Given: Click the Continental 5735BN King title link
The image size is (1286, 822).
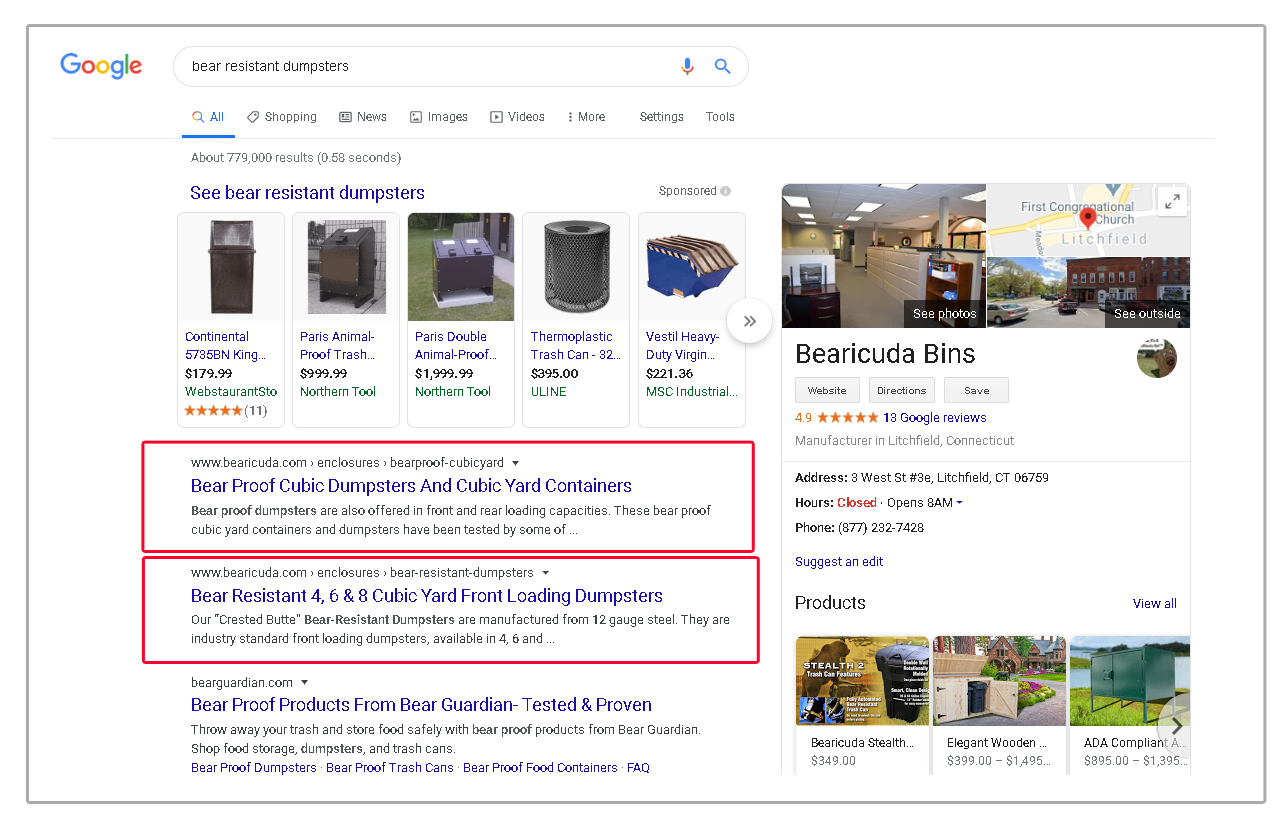Looking at the screenshot, I should [226, 346].
